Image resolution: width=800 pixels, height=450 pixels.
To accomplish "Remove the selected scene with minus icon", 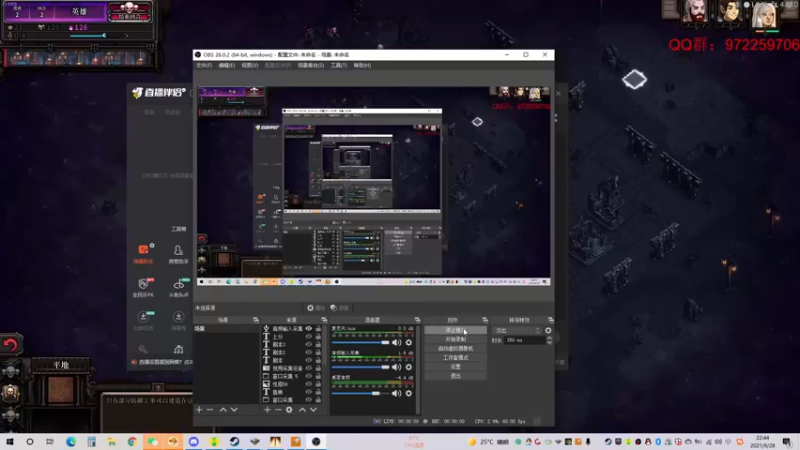I will tap(210, 410).
